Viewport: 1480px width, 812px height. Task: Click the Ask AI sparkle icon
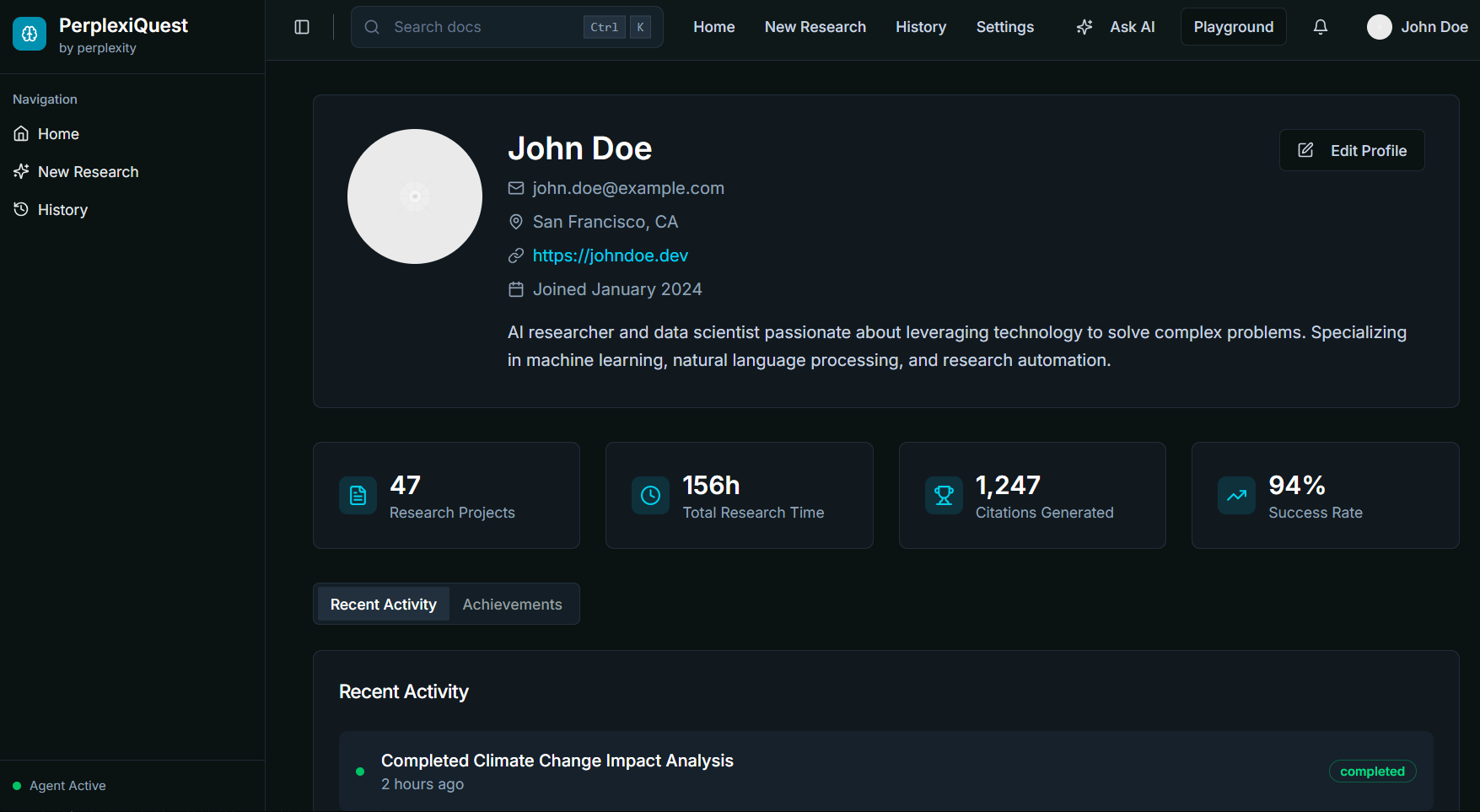pos(1084,27)
